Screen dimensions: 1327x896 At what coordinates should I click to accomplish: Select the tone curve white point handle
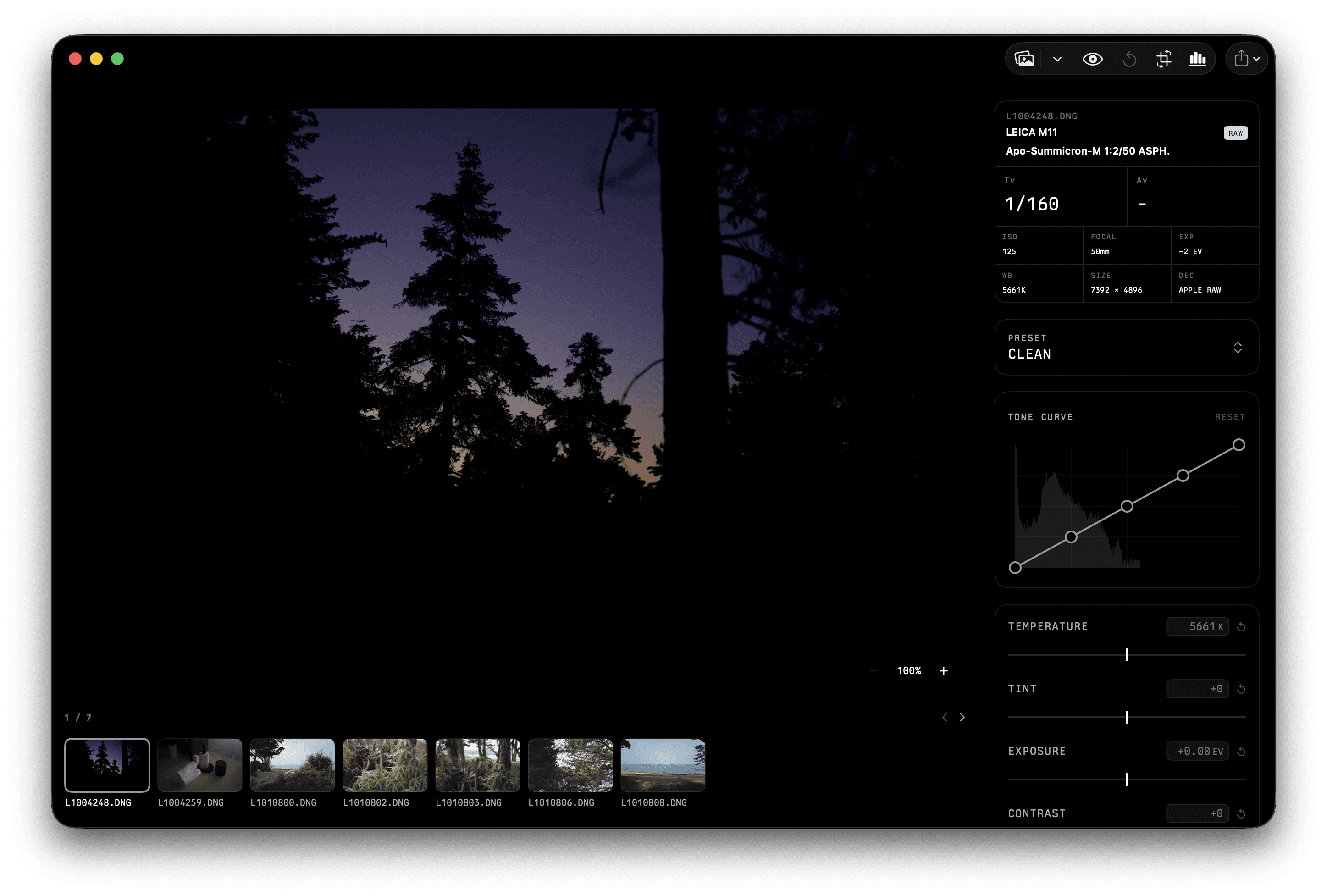pyautogui.click(x=1239, y=445)
